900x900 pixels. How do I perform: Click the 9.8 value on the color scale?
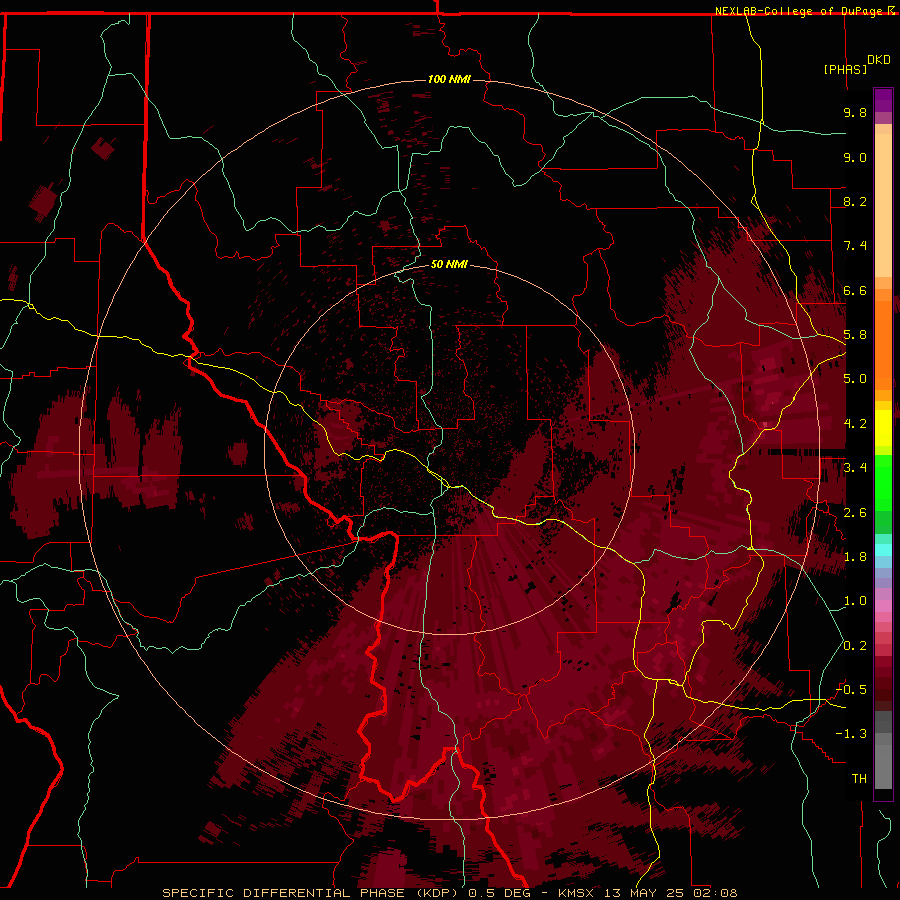(855, 112)
